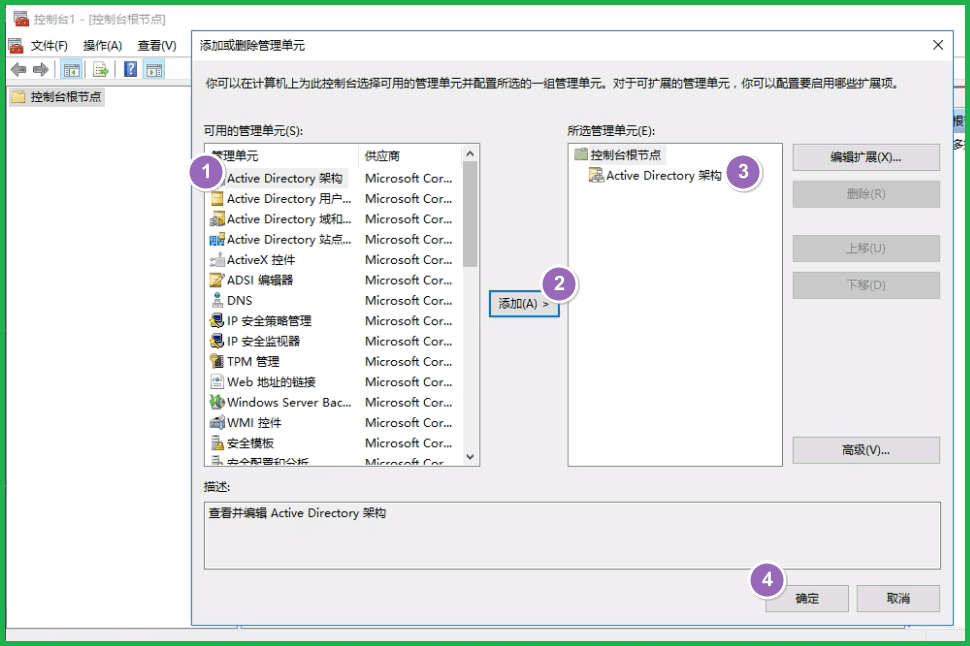Click the 编辑扩展(X)... button
Image resolution: width=970 pixels, height=646 pixels.
[x=866, y=157]
